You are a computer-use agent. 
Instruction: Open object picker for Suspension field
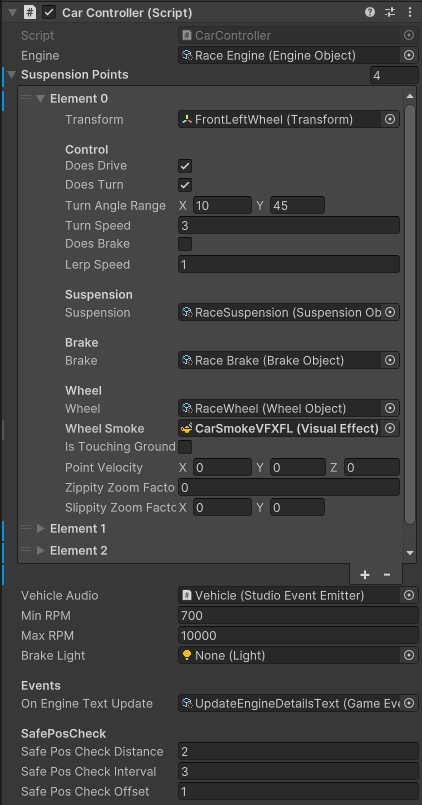390,313
